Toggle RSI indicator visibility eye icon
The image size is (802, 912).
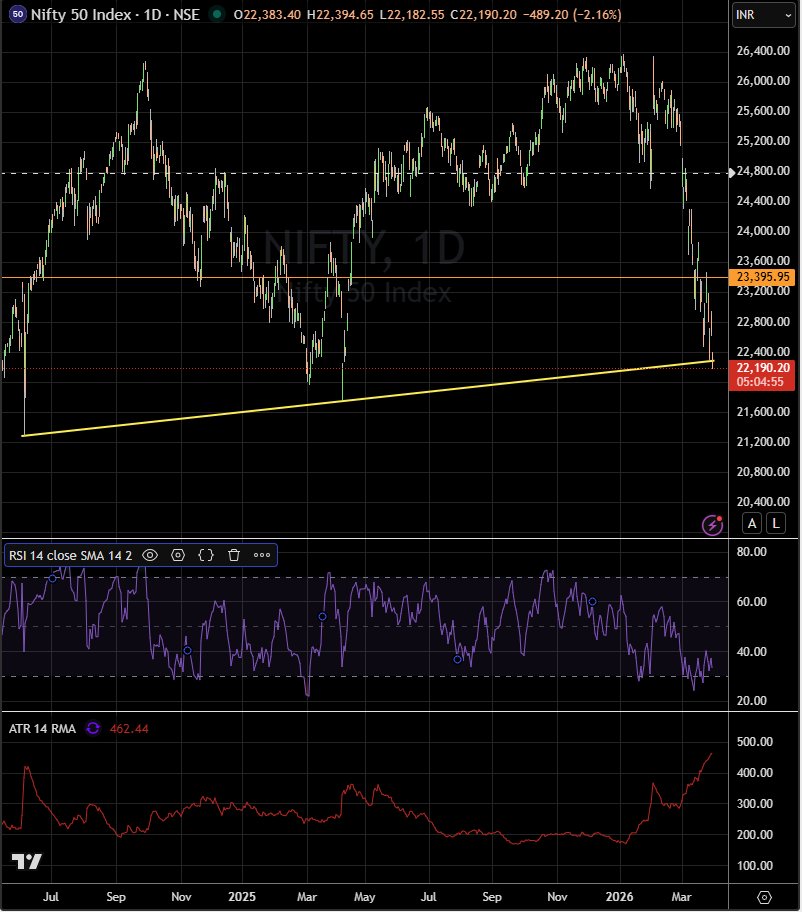(x=150, y=555)
